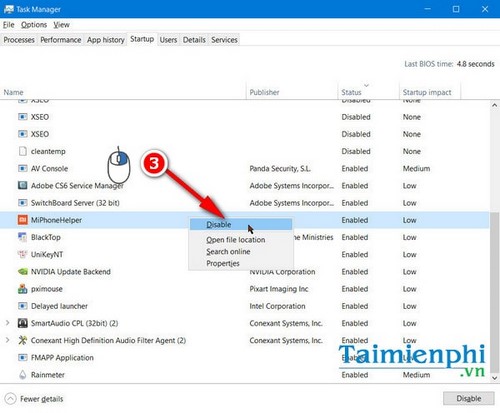Select the NVIDIA Update Backend name

pos(70,272)
